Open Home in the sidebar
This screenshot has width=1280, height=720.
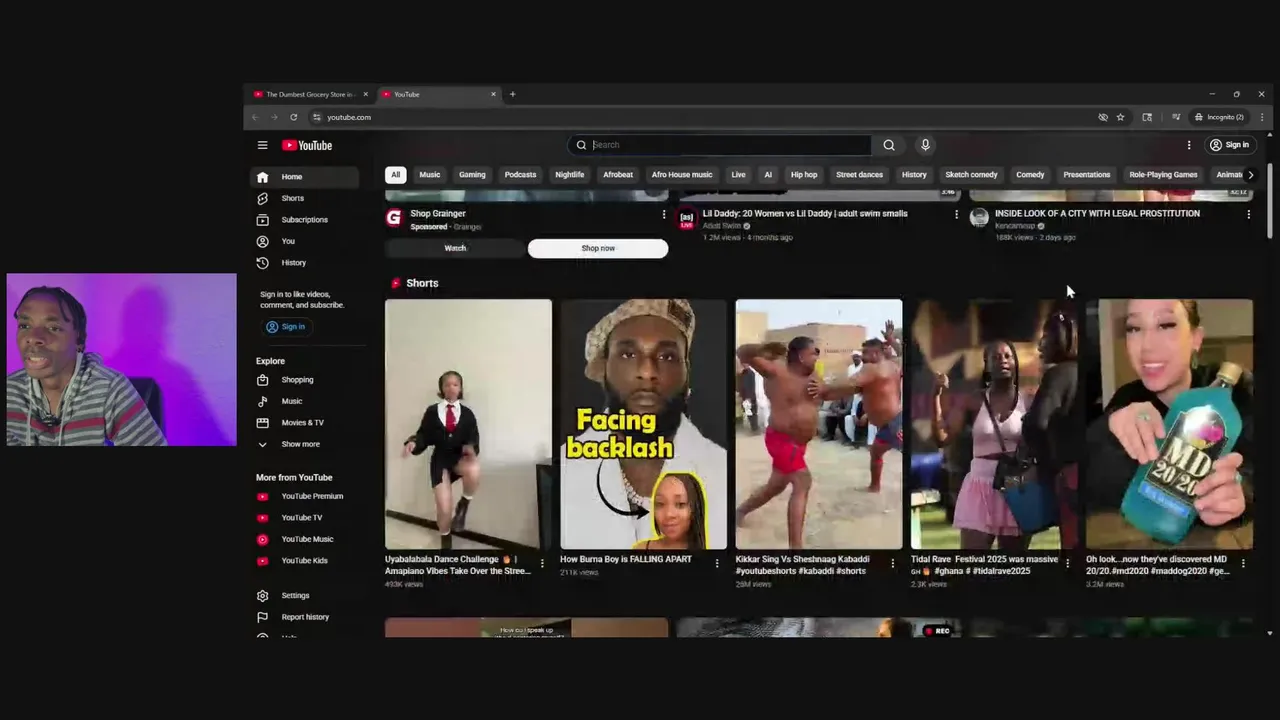click(x=304, y=177)
